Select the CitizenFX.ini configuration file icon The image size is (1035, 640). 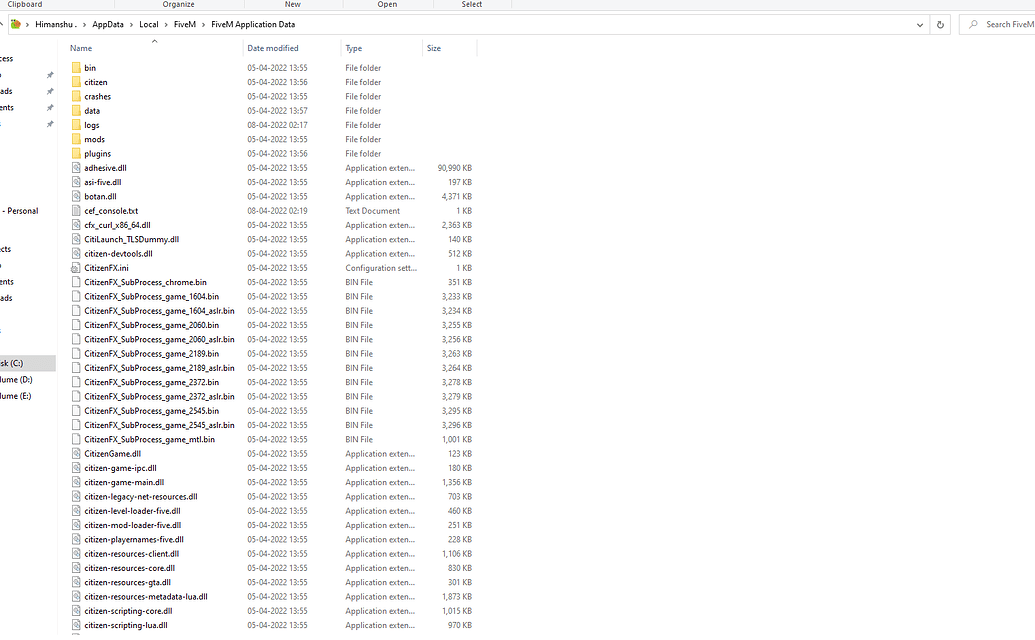[x=76, y=267]
